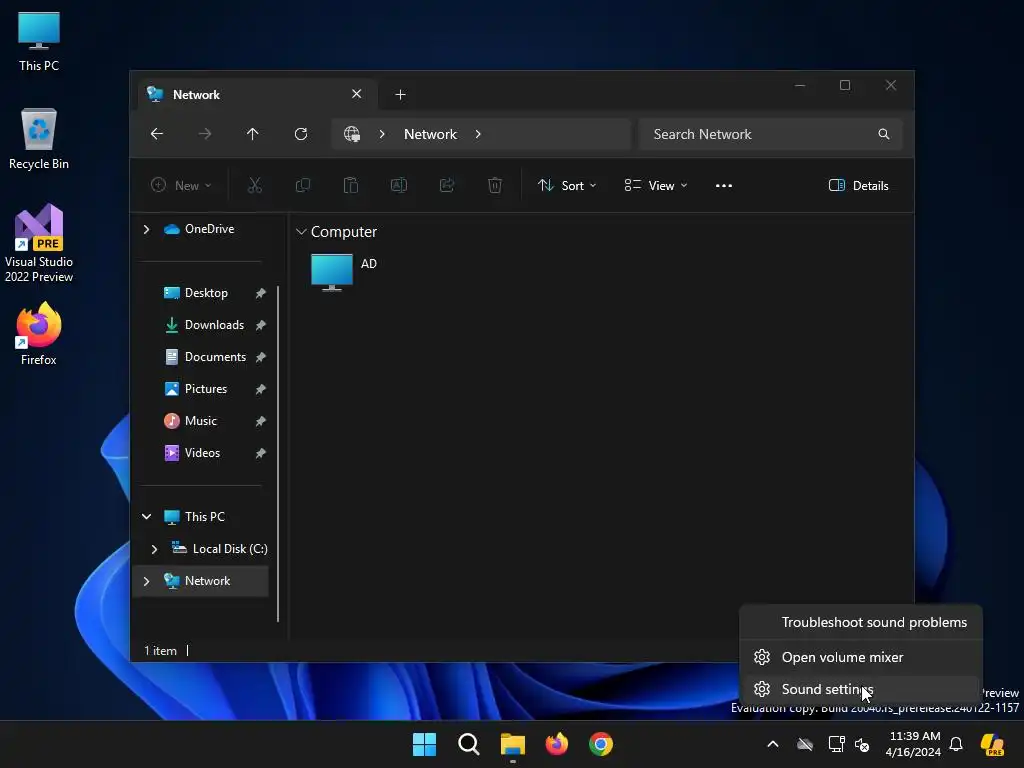Click the Paste clipboard icon
Image resolution: width=1024 pixels, height=768 pixels.
pos(351,185)
